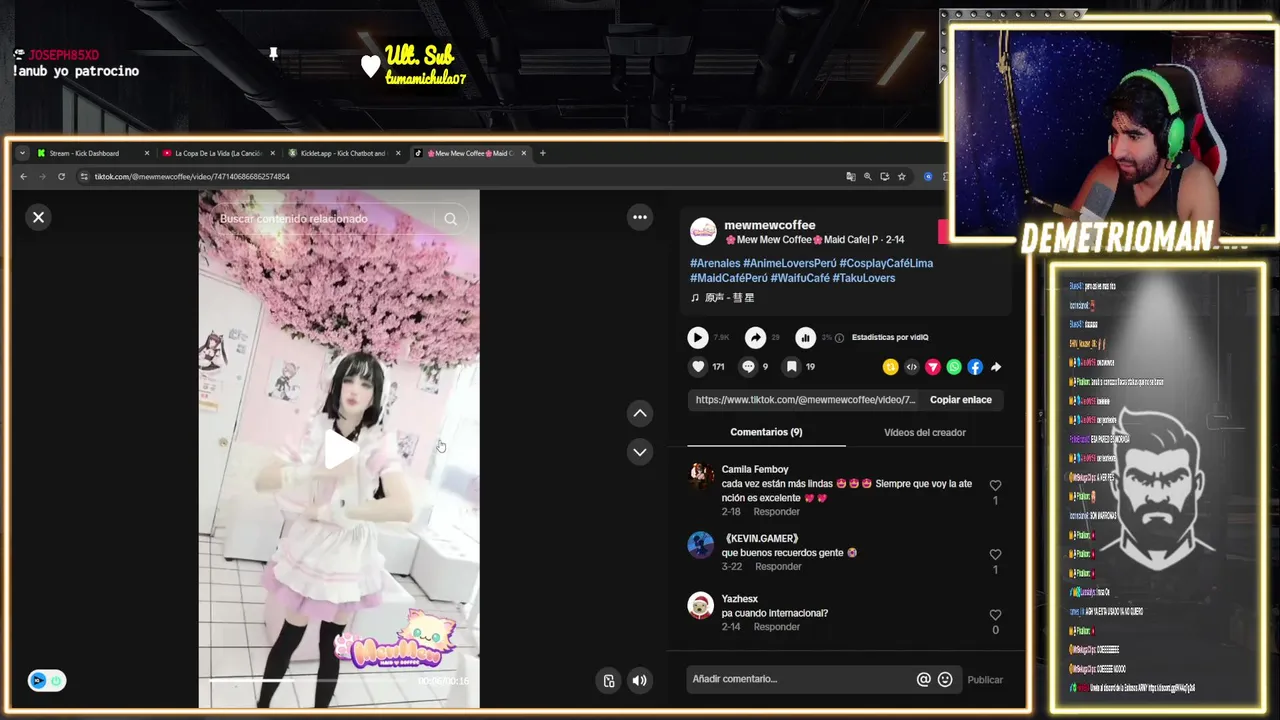The height and width of the screenshot is (720, 1280).
Task: Reply to KEVIN.GAMER's comment
Action: 779,566
